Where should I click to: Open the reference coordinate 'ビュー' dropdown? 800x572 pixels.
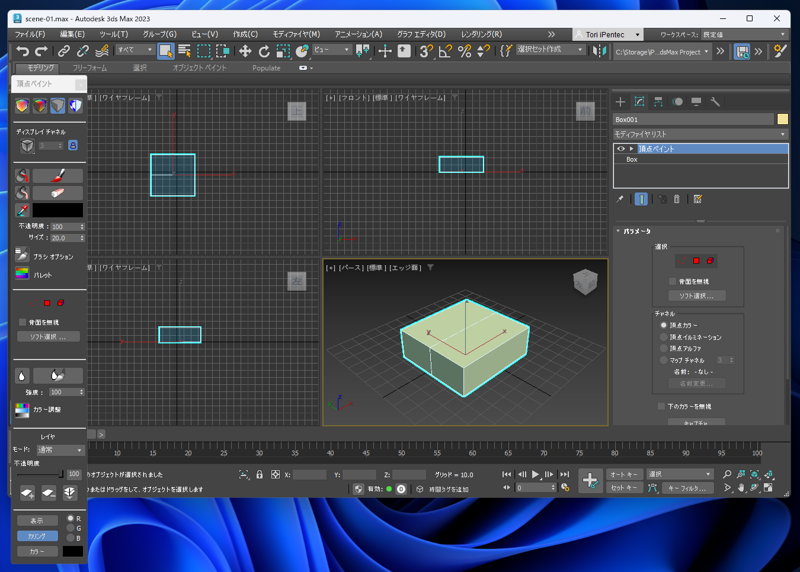[x=332, y=49]
